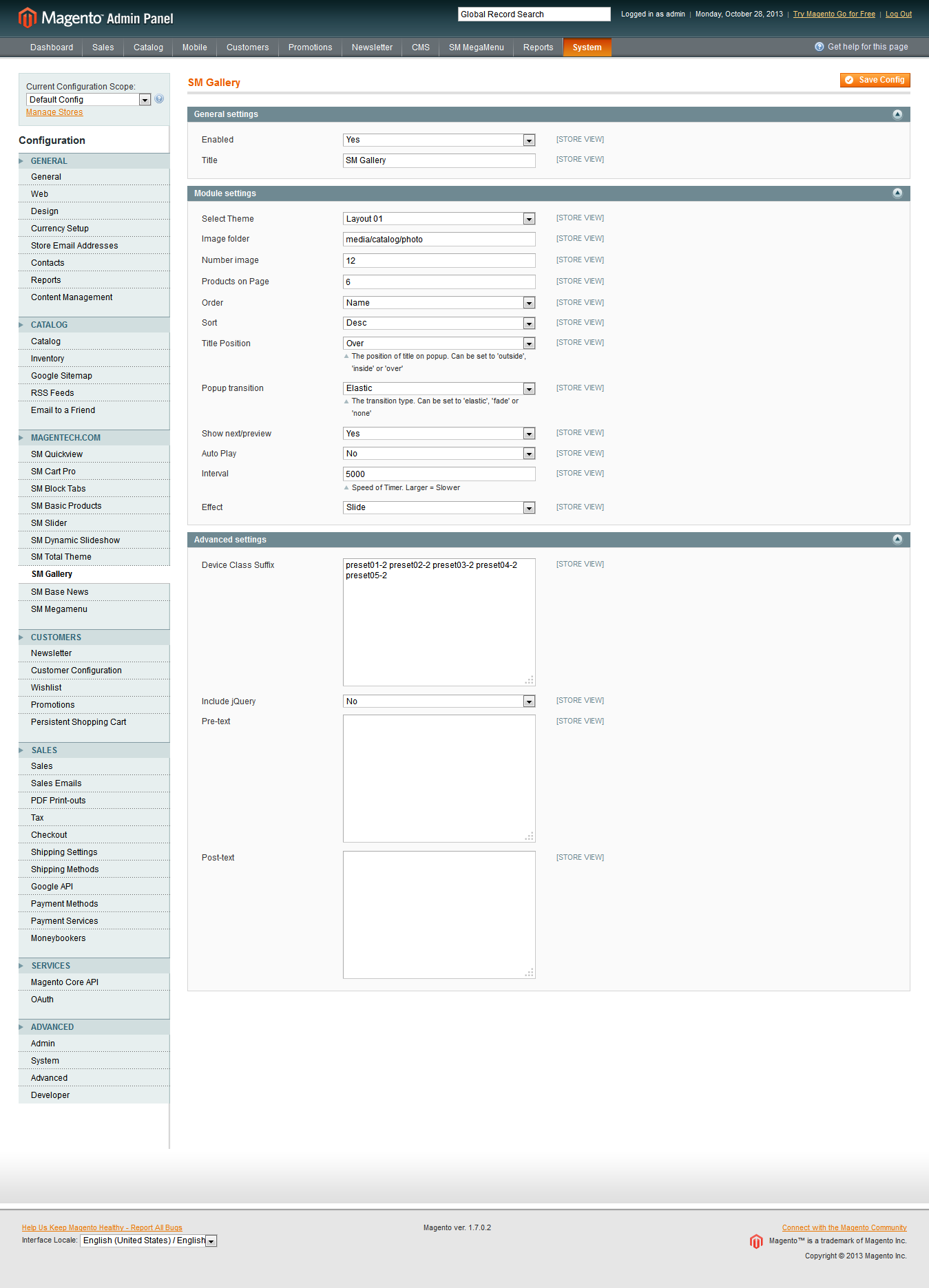The image size is (929, 1288).
Task: Open the Reports menu in top navigation
Action: (x=539, y=47)
